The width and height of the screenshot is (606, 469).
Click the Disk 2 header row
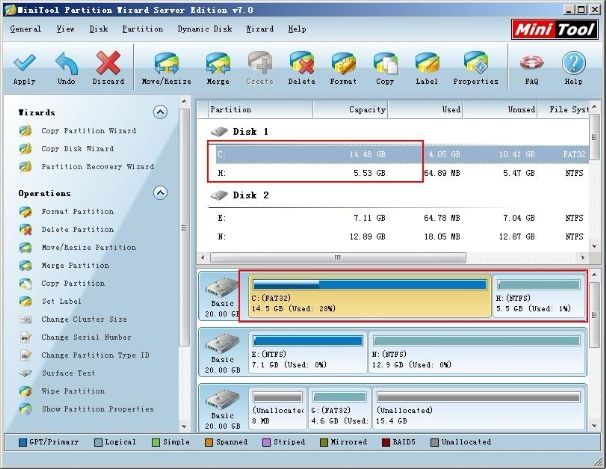(240, 195)
